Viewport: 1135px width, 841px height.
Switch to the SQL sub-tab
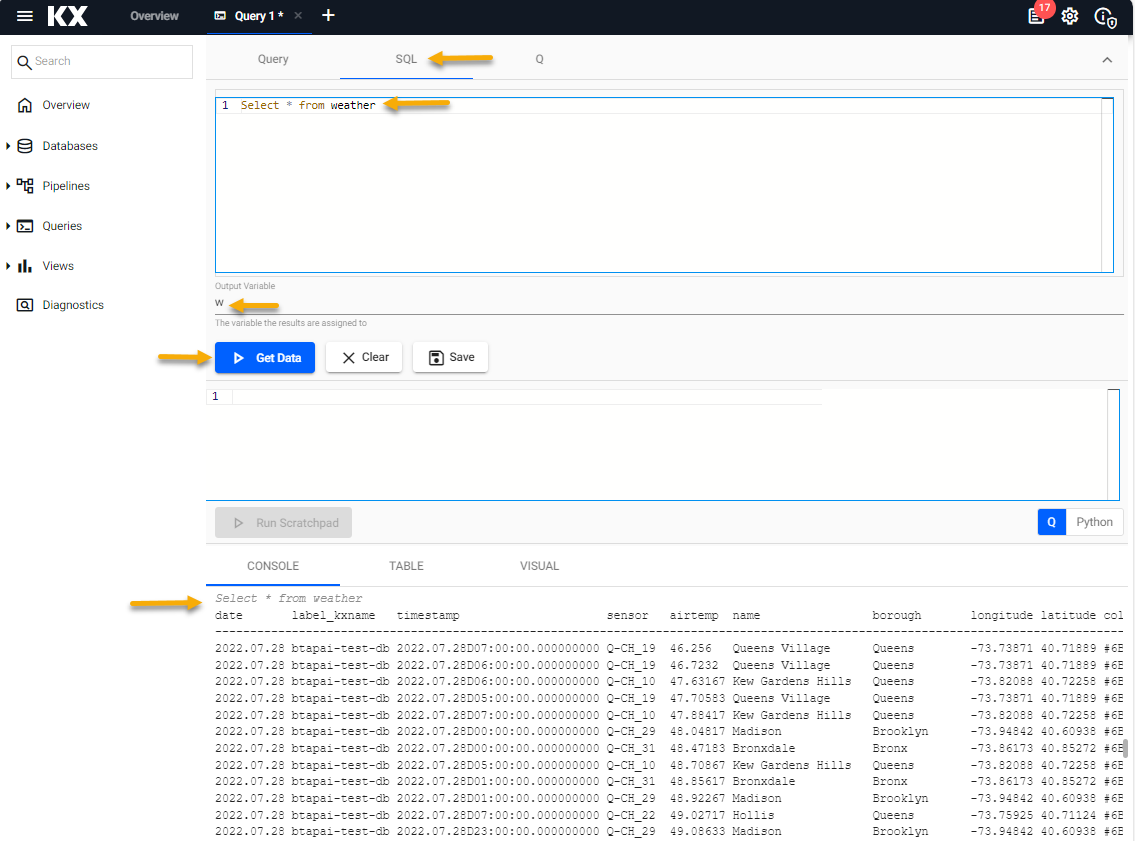pos(406,59)
